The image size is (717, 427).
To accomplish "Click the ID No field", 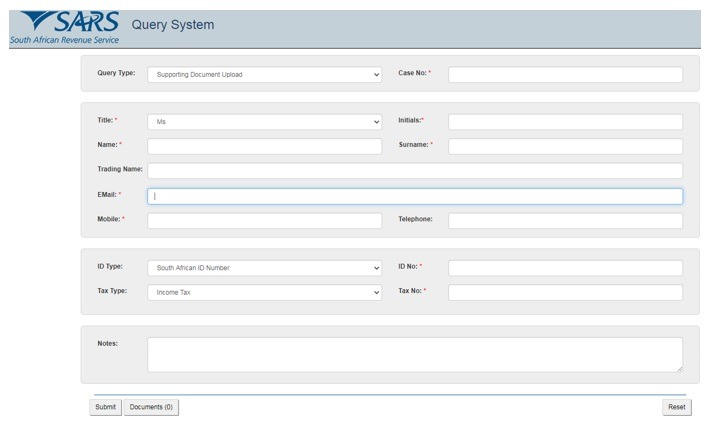I will [565, 268].
